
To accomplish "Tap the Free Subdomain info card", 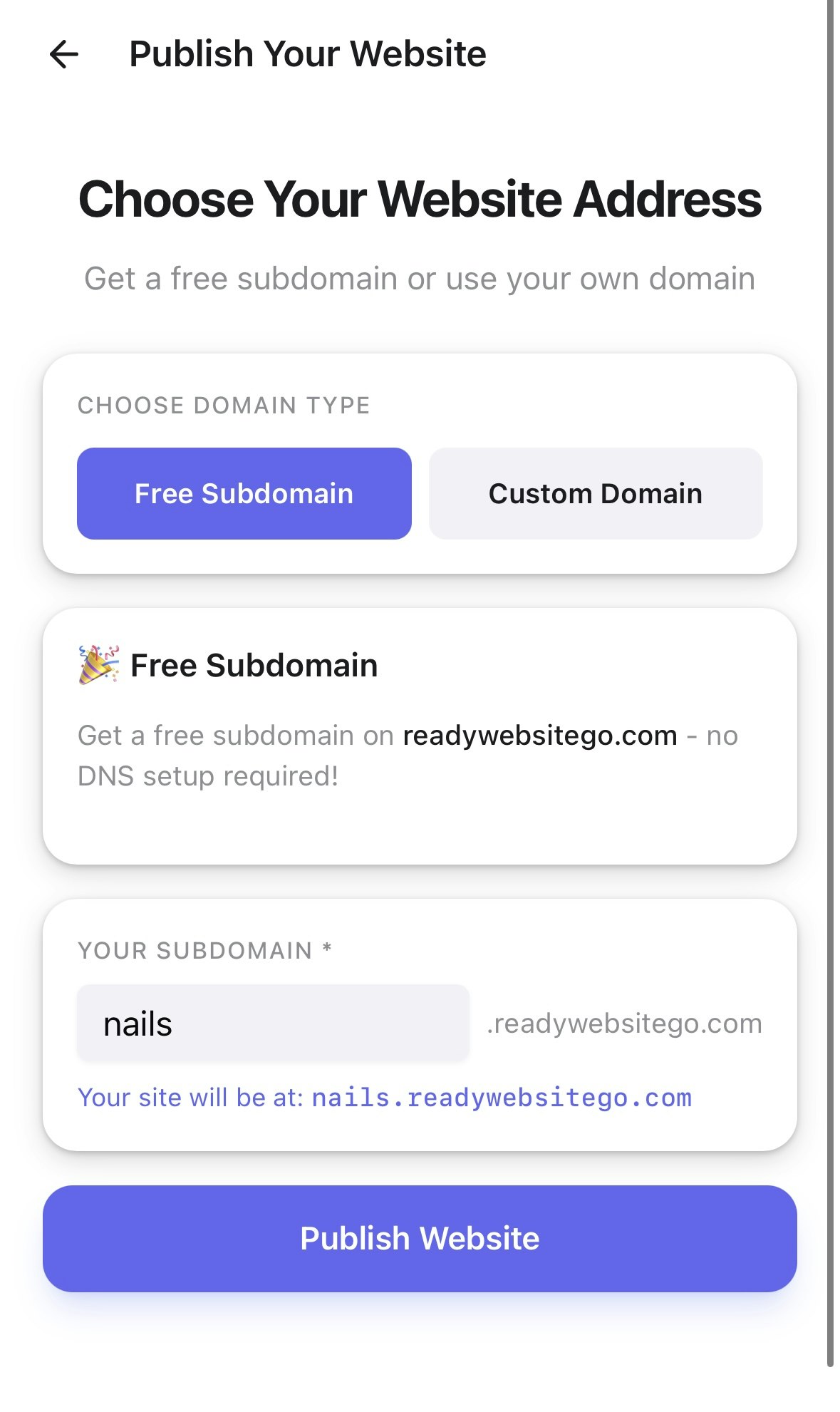I will (420, 734).
